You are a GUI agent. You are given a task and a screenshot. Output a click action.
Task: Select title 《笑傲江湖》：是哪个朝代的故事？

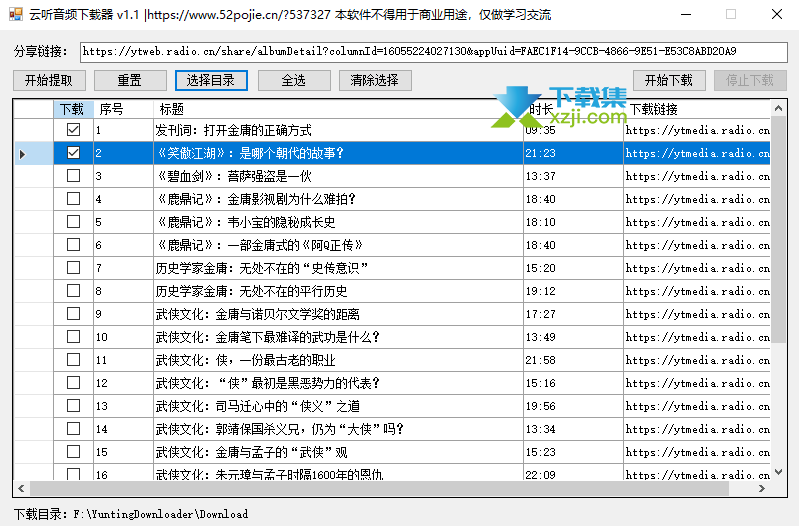pos(250,153)
